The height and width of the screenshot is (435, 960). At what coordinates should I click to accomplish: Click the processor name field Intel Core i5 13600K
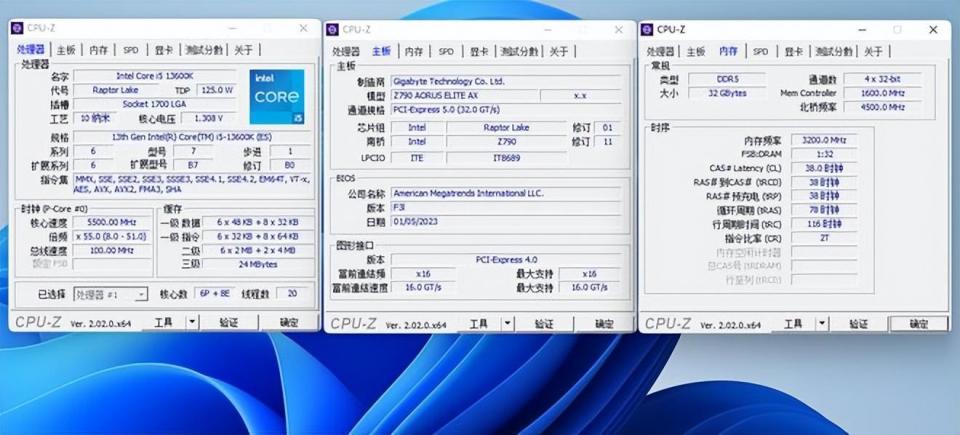[x=155, y=76]
